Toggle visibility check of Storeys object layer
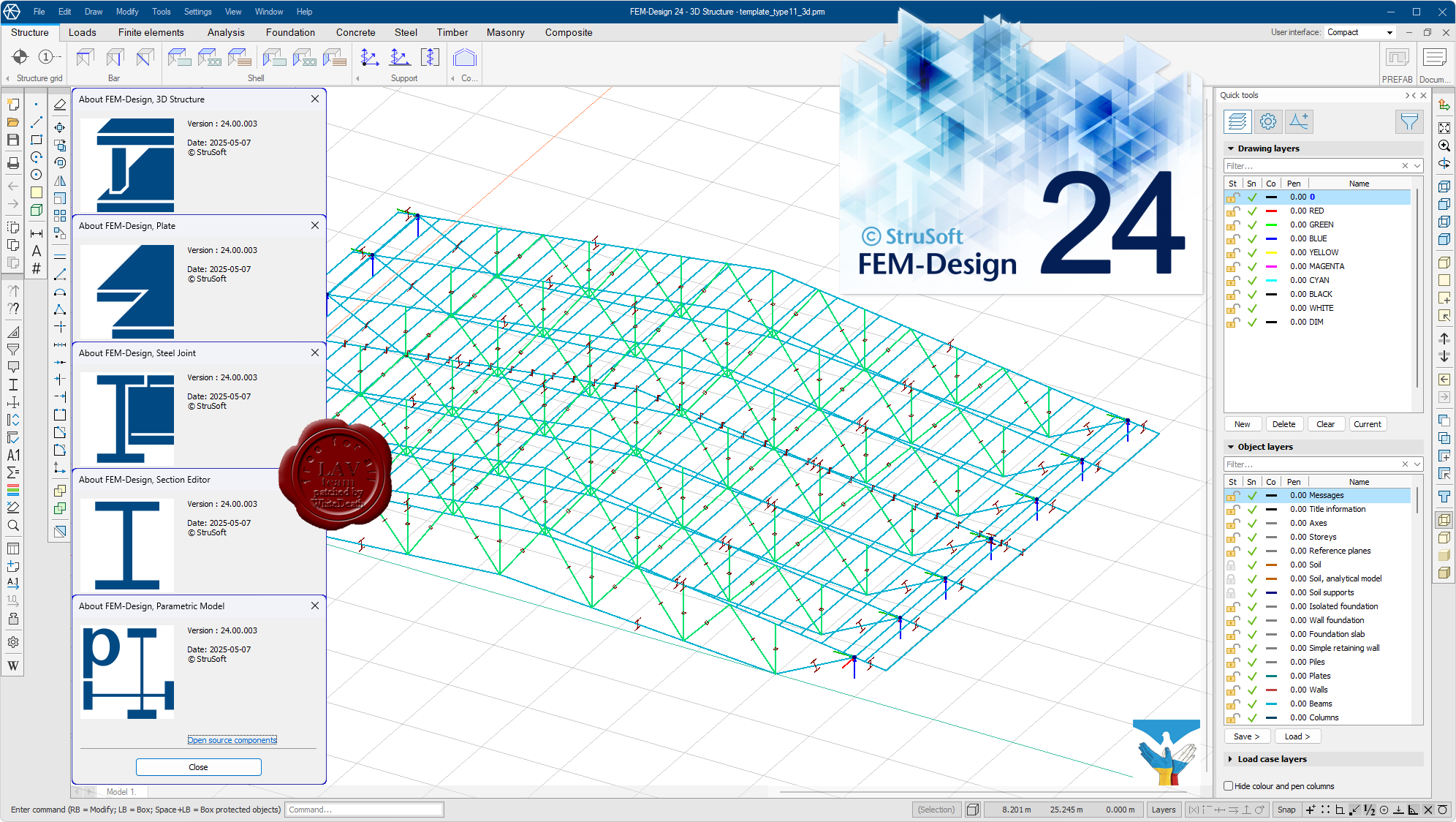 pyautogui.click(x=1252, y=537)
